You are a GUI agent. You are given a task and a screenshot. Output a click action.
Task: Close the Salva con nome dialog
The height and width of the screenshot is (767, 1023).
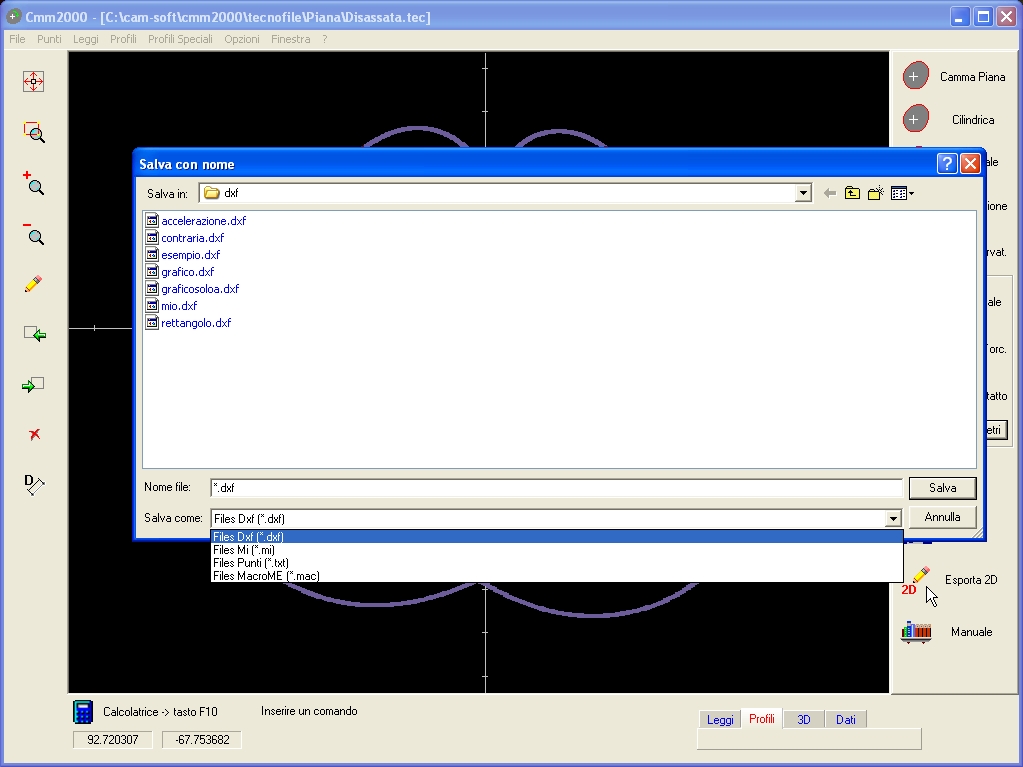tap(970, 164)
